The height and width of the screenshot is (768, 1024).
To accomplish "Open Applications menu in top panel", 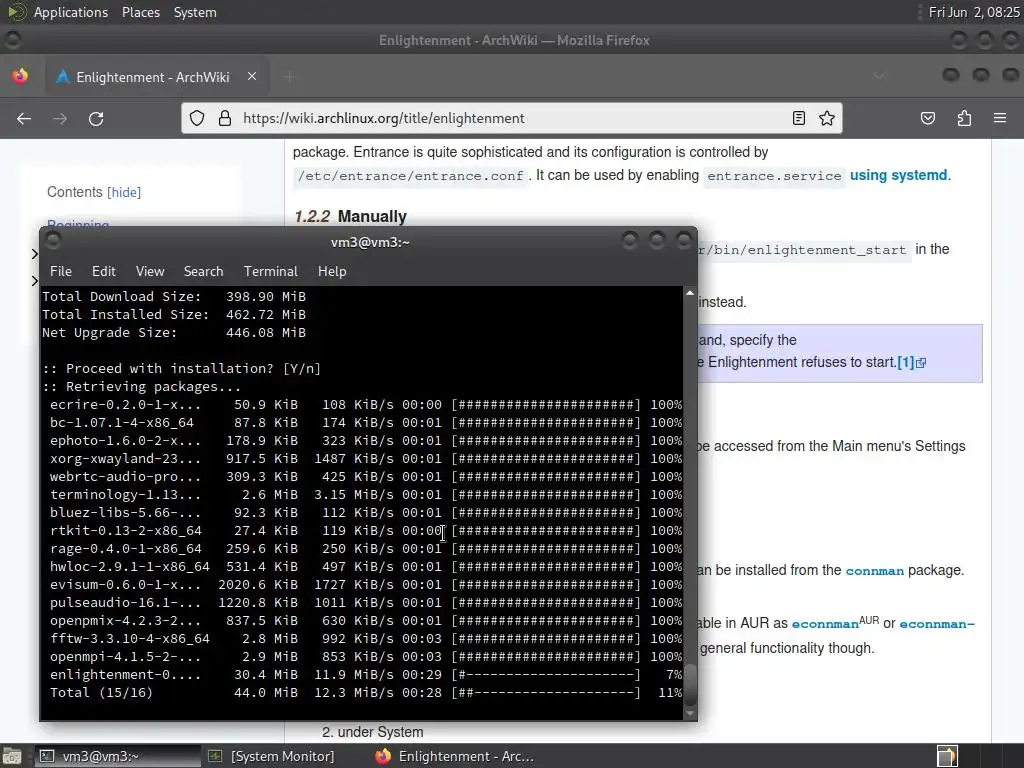I will tap(71, 12).
